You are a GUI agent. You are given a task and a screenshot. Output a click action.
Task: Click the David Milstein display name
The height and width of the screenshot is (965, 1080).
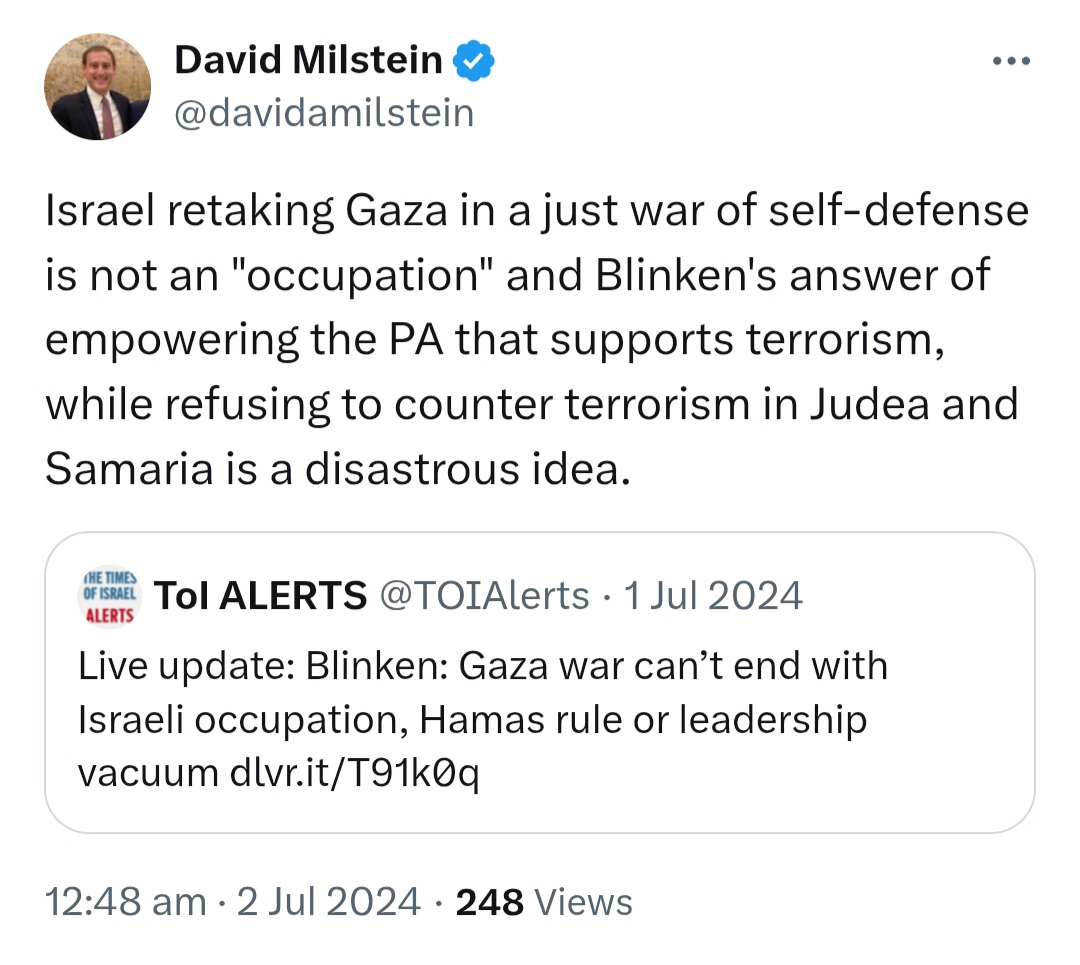tap(308, 60)
